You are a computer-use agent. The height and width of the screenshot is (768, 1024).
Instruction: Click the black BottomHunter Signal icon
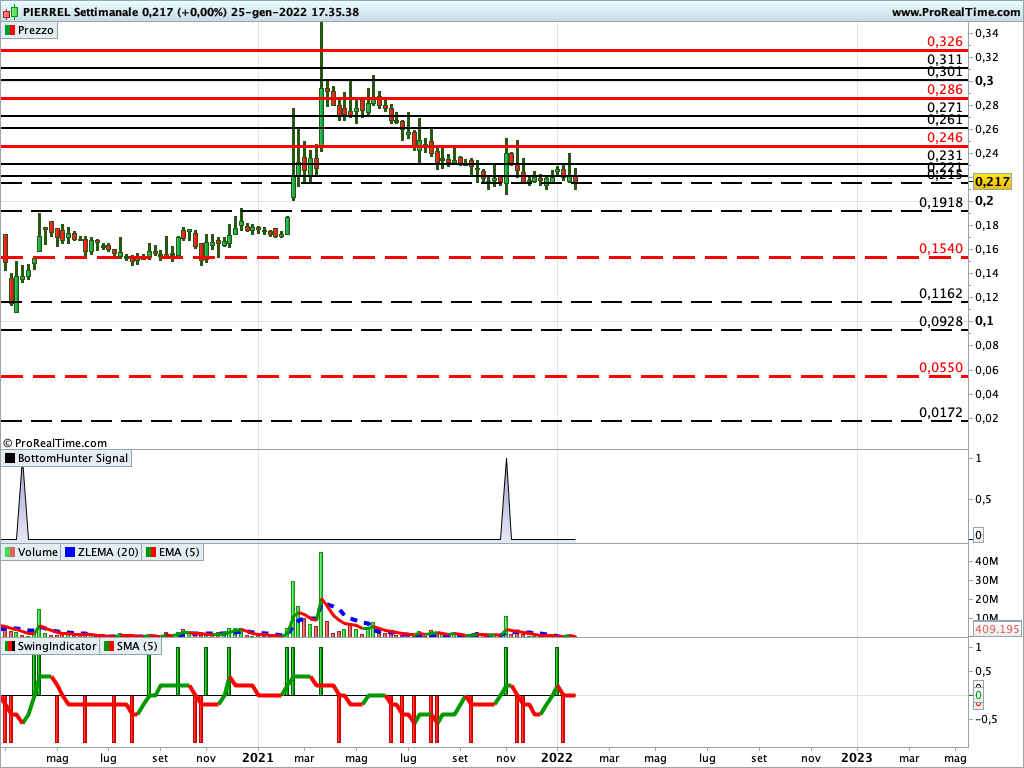[x=10, y=458]
